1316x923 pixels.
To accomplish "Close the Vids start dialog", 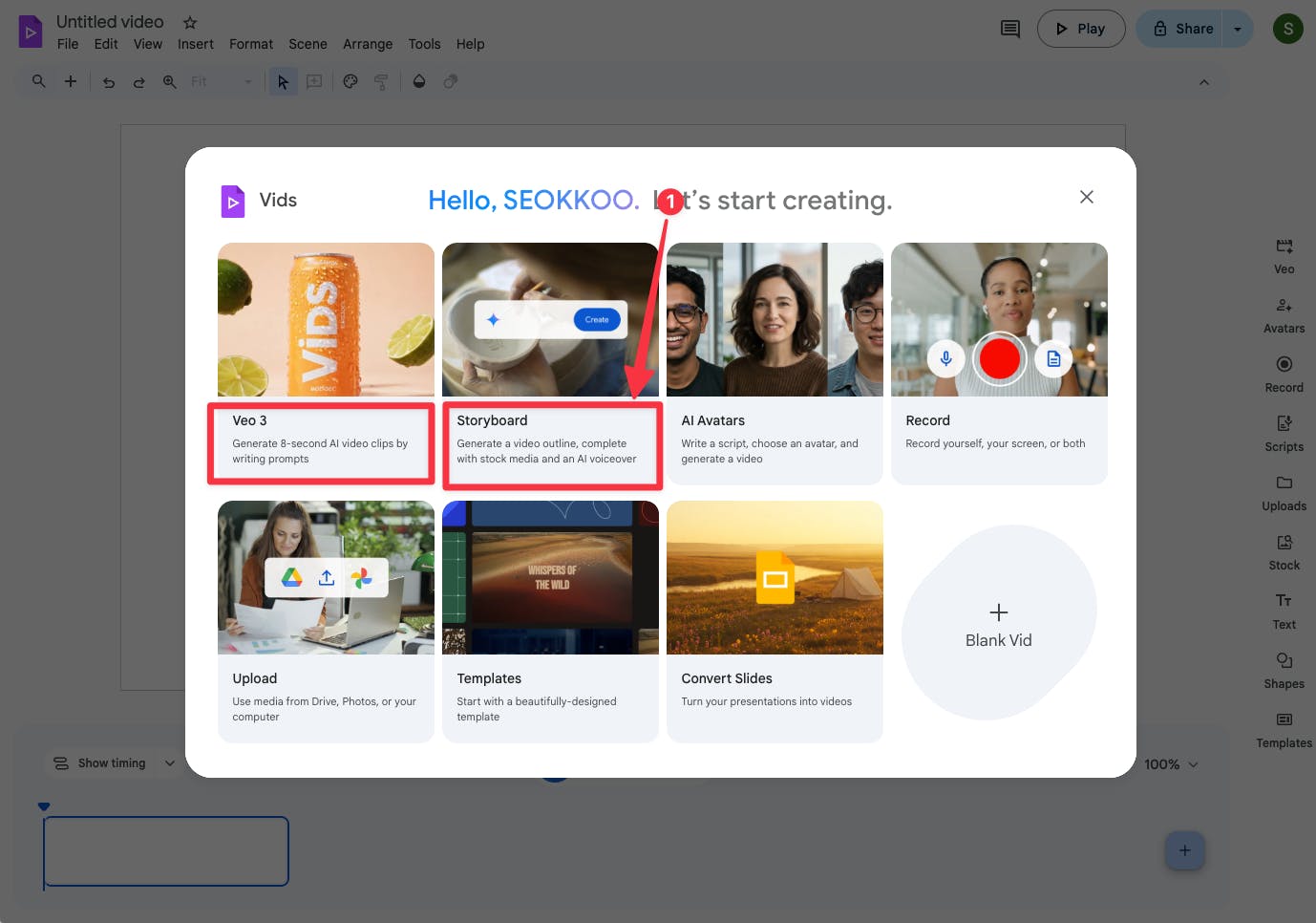I will click(1086, 197).
